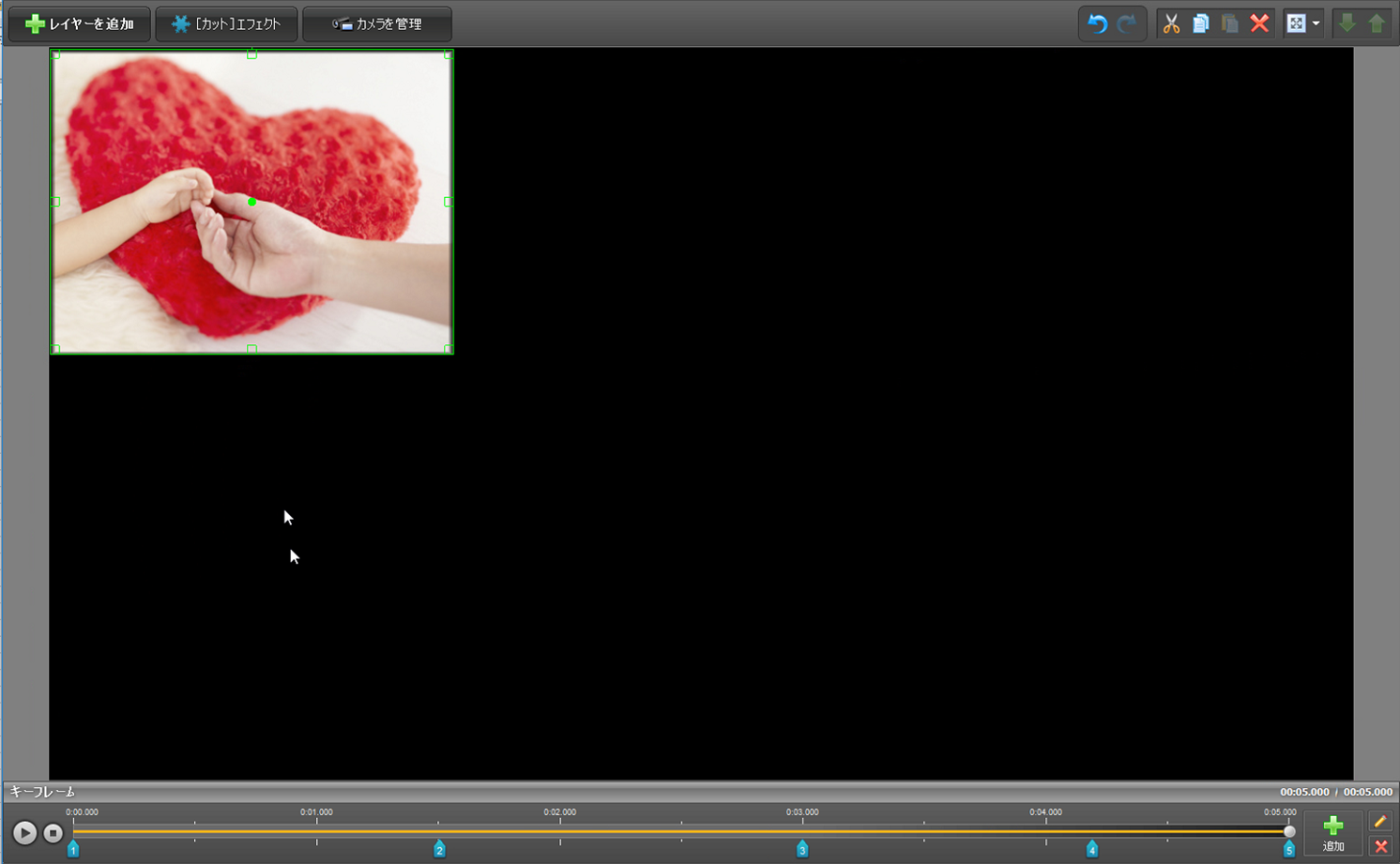Delete the layer with the red X toolbar icon
This screenshot has height=864, width=1400.
click(1259, 24)
